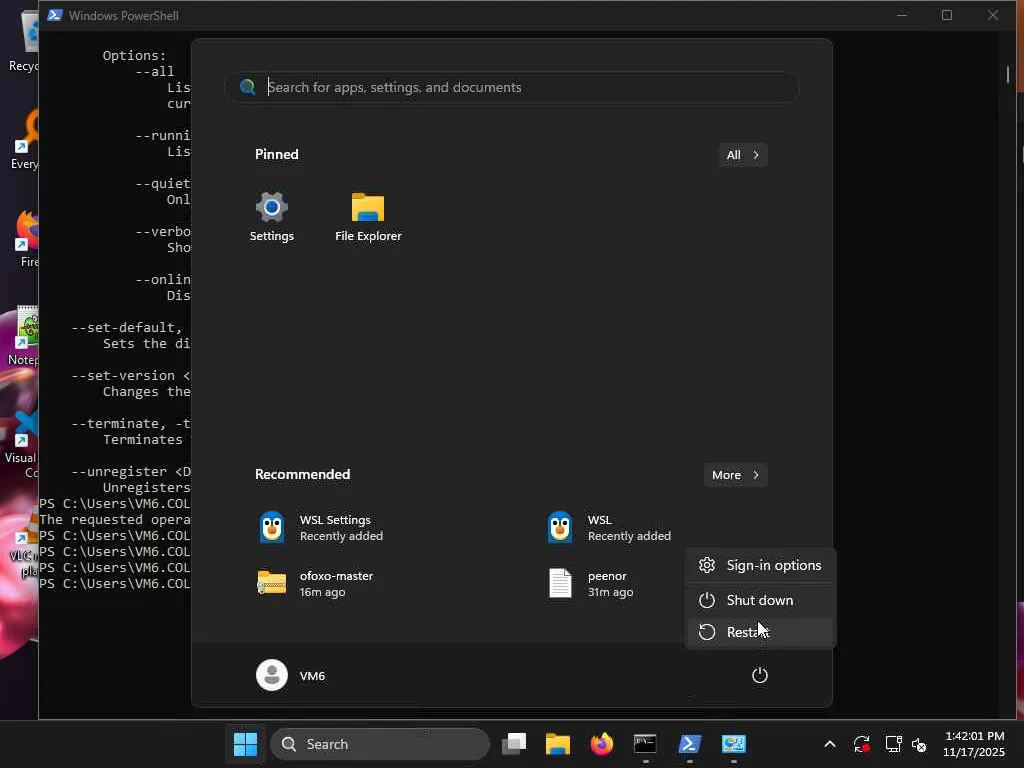The height and width of the screenshot is (768, 1024).
Task: Click the "--unregister" line in PowerShell
Action: click(131, 472)
